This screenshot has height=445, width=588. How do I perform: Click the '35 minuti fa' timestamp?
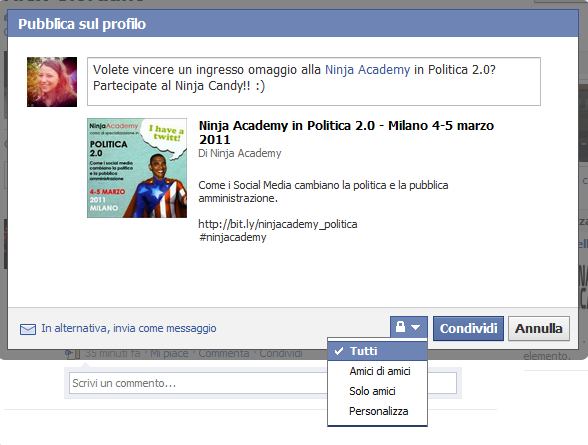click(112, 354)
